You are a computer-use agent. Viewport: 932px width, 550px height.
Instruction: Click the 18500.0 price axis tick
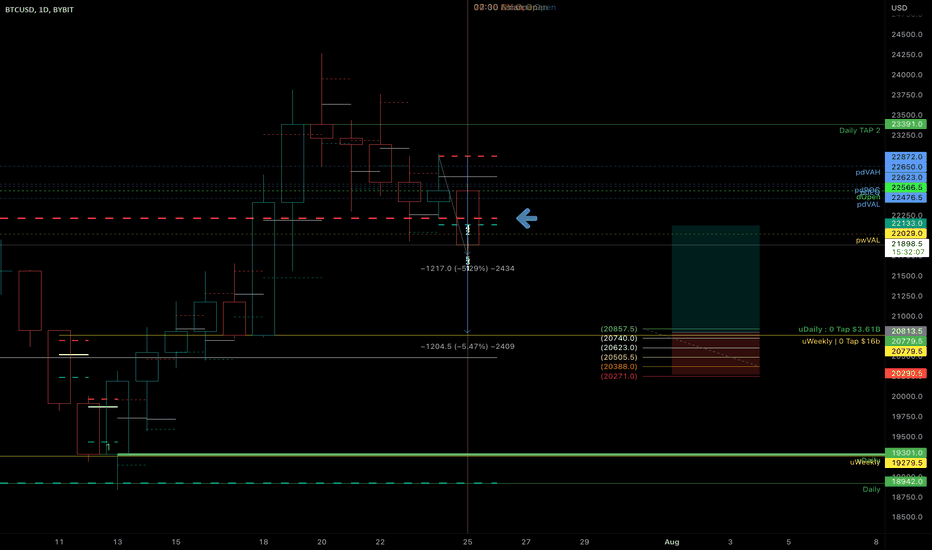[907, 517]
